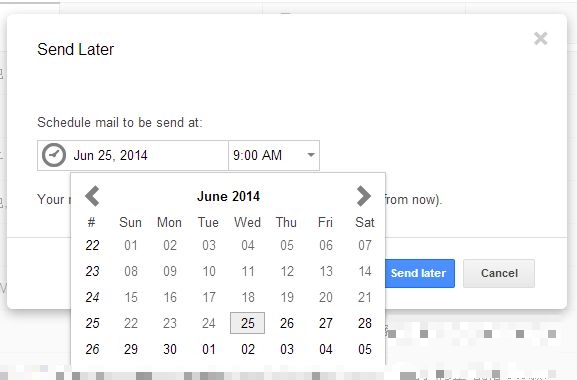The width and height of the screenshot is (577, 380).
Task: Go to previous month with left arrow
Action: pyautogui.click(x=92, y=196)
